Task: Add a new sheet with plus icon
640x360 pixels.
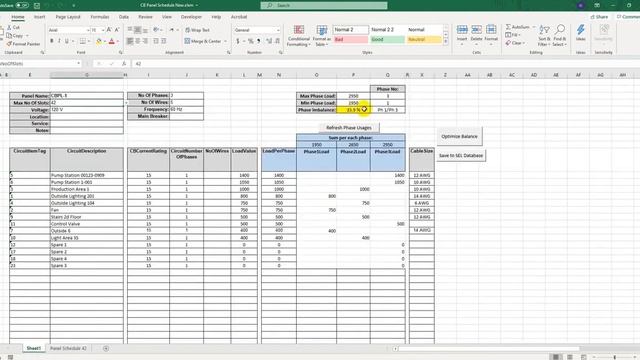Action: point(106,349)
